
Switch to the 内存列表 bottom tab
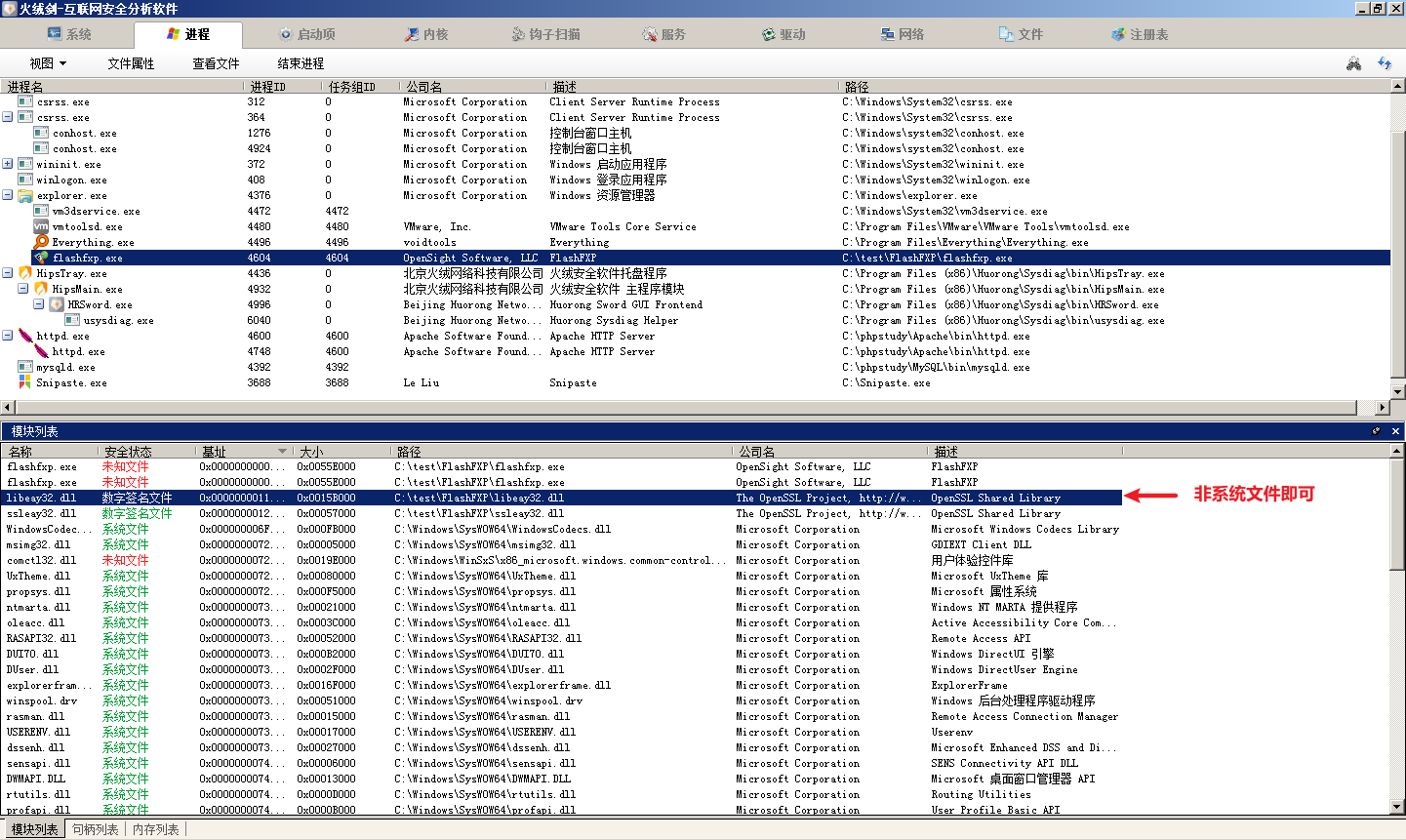[x=156, y=829]
